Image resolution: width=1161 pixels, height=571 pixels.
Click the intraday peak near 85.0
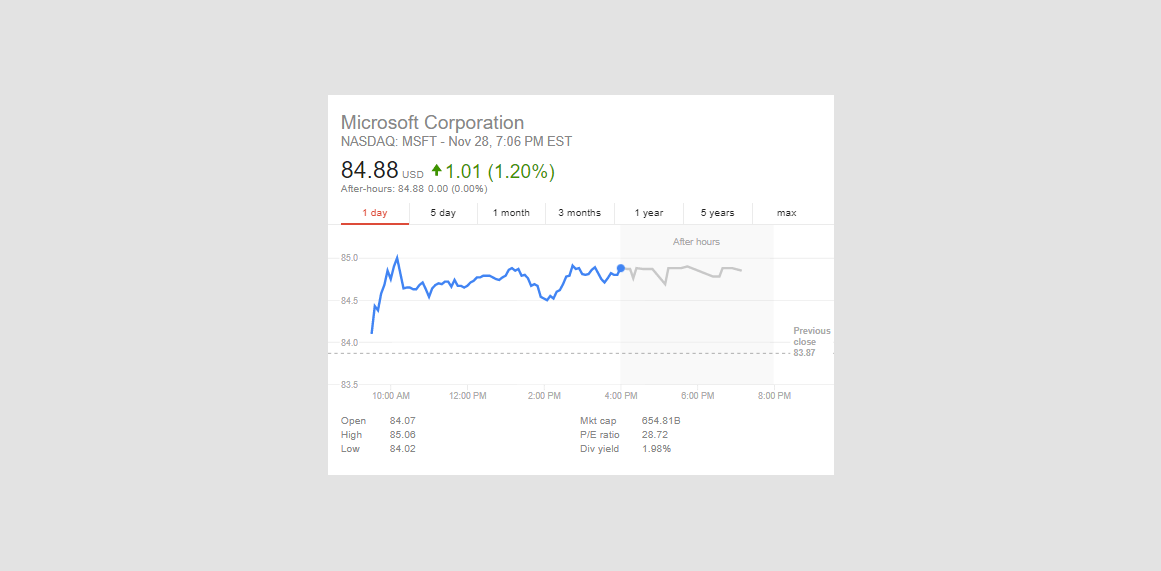click(x=397, y=258)
